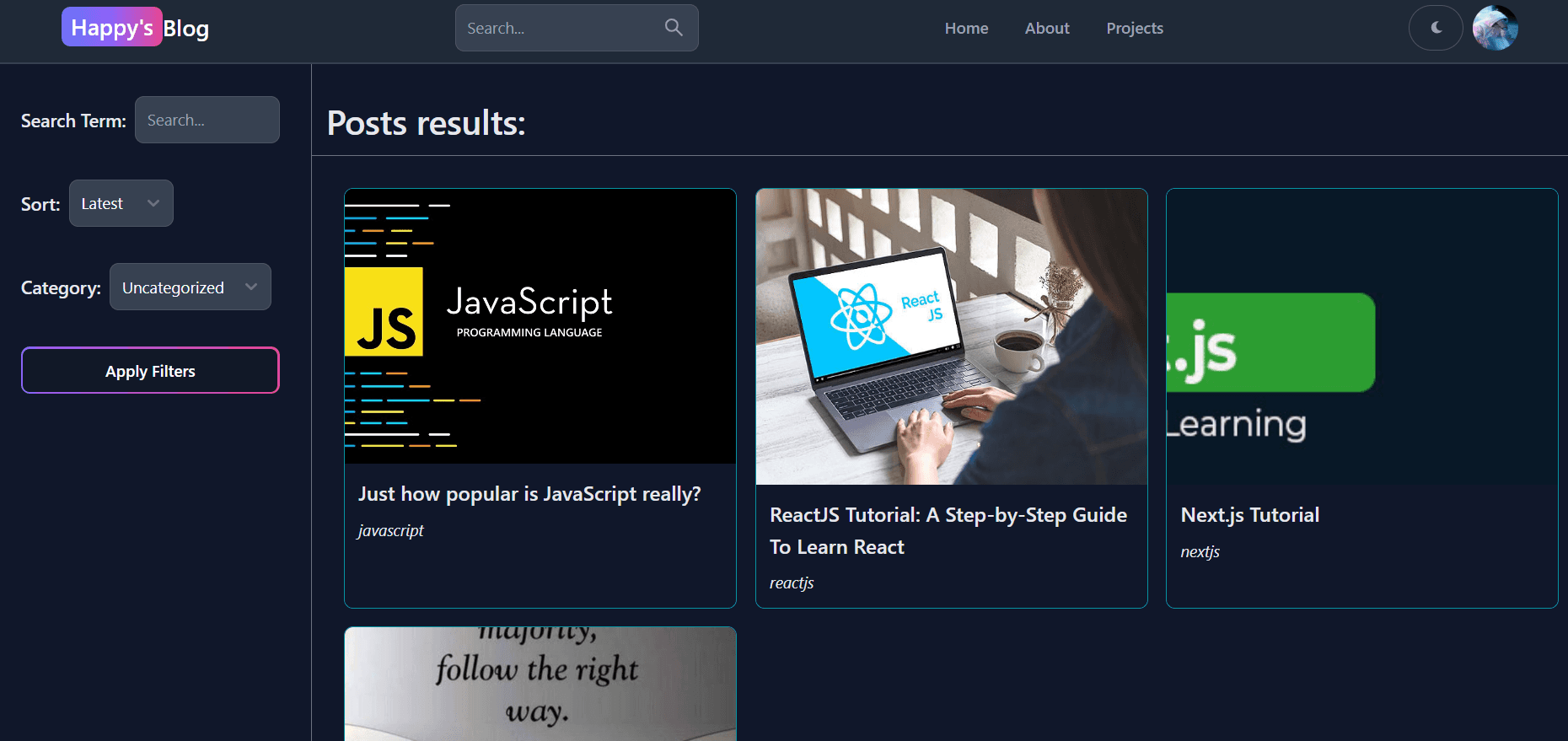
Task: Open the Sort dropdown showing Latest
Action: pyautogui.click(x=121, y=203)
